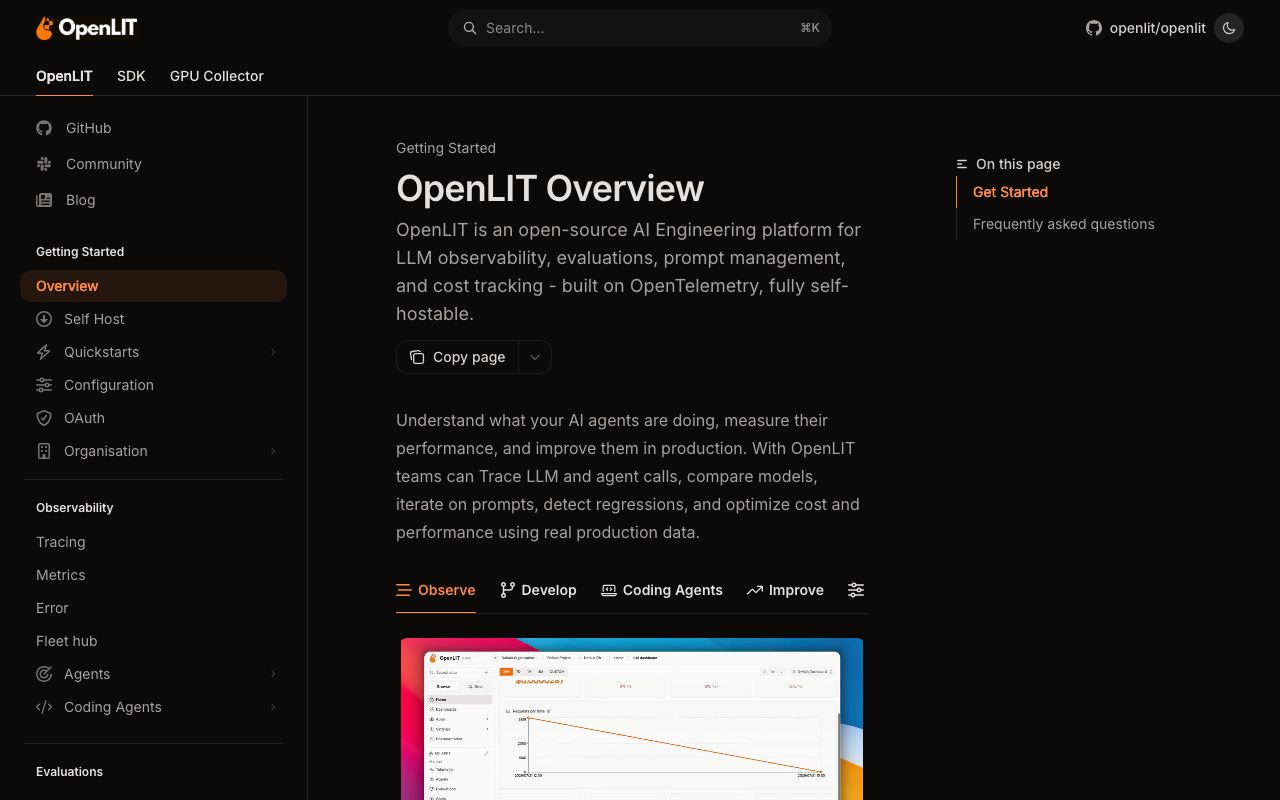Click the Observe tab lines icon
The height and width of the screenshot is (800, 1280).
(x=404, y=590)
